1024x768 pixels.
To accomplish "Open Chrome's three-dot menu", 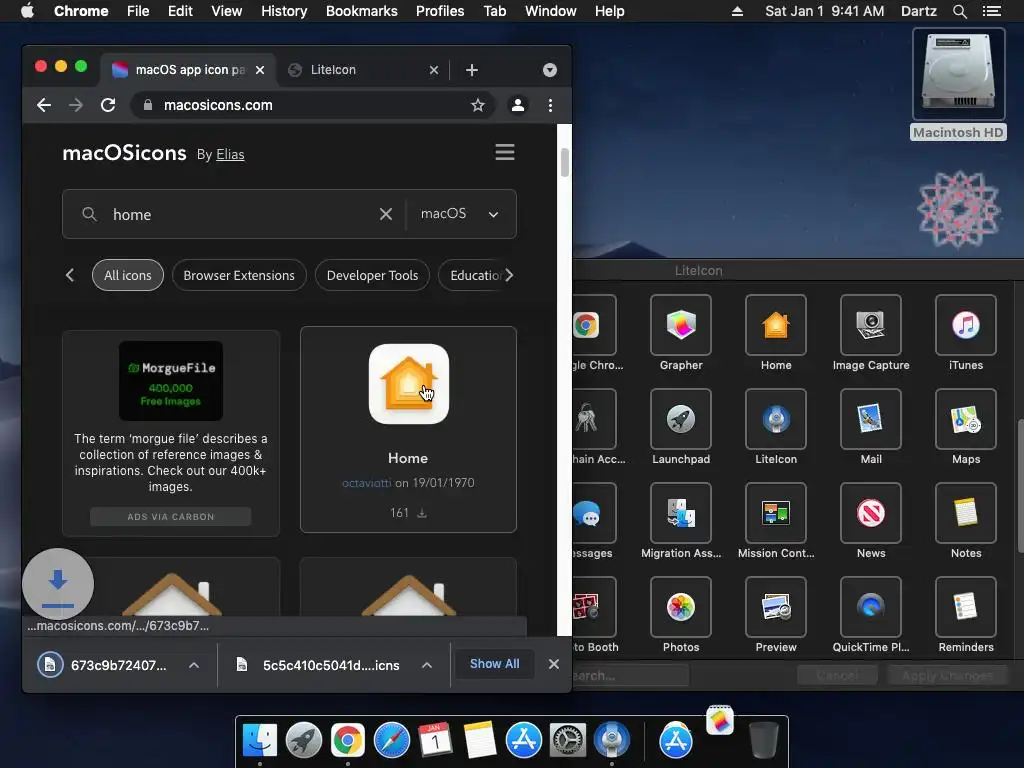I will (x=551, y=105).
